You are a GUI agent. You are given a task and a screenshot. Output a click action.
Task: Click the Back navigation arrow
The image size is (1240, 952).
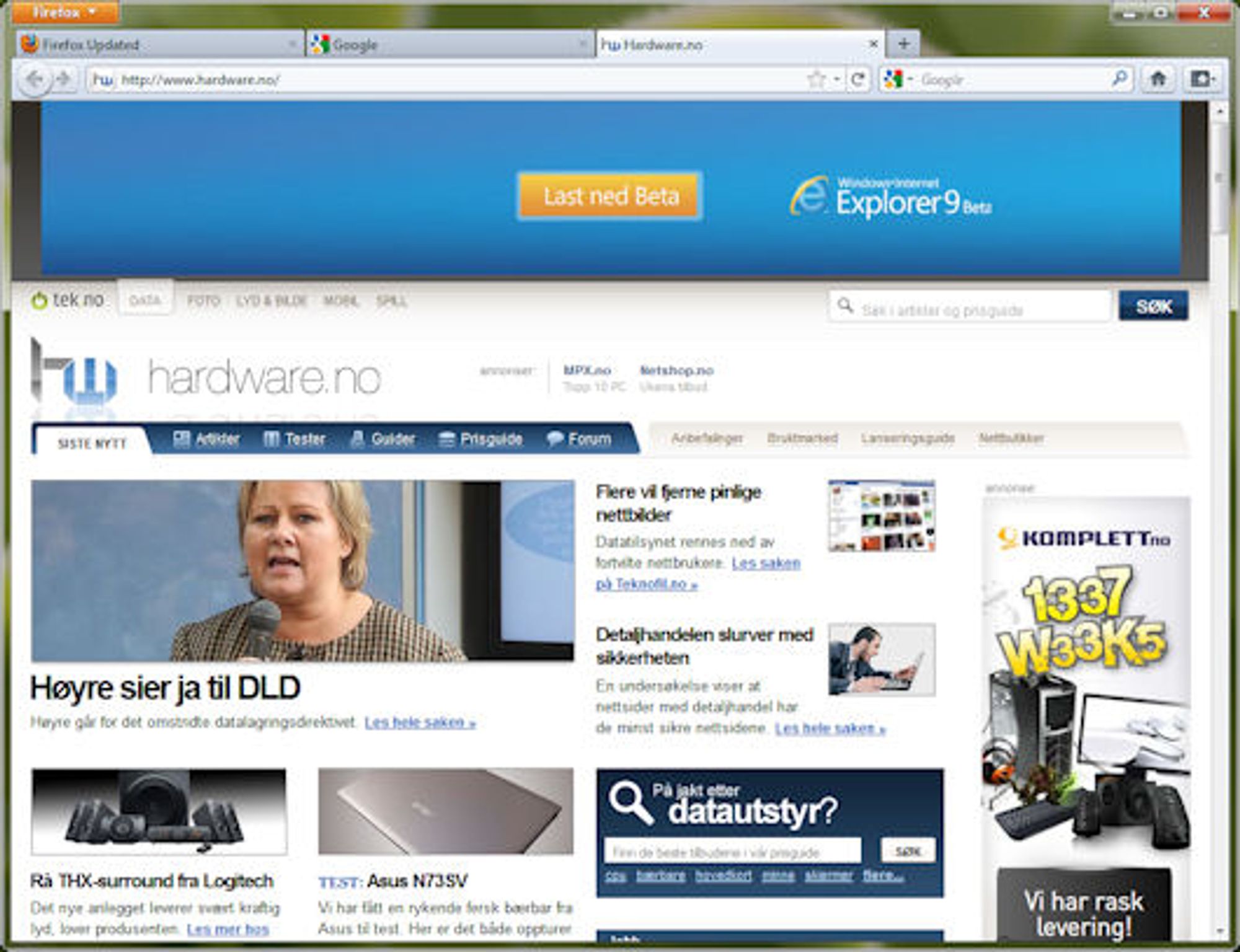point(35,79)
